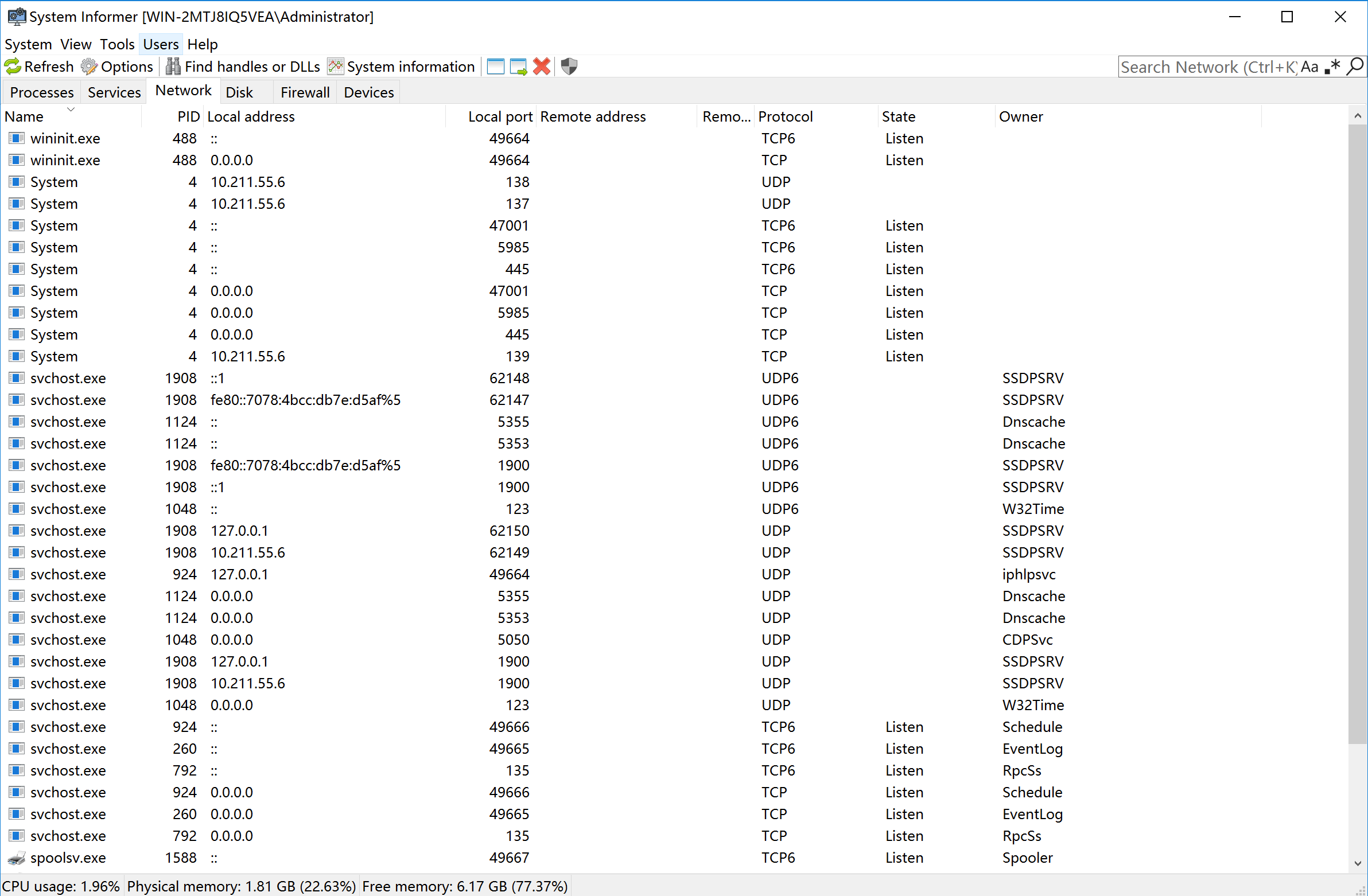Open Options via the gear icon
1368x896 pixels.
click(89, 67)
